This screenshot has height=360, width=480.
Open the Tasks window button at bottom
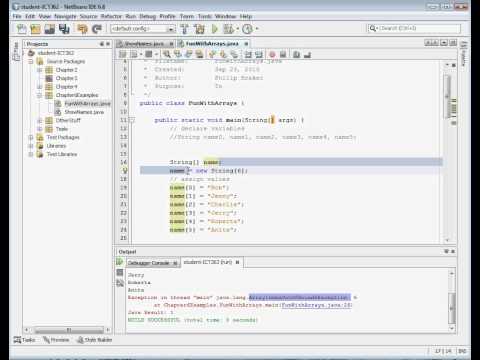24,340
